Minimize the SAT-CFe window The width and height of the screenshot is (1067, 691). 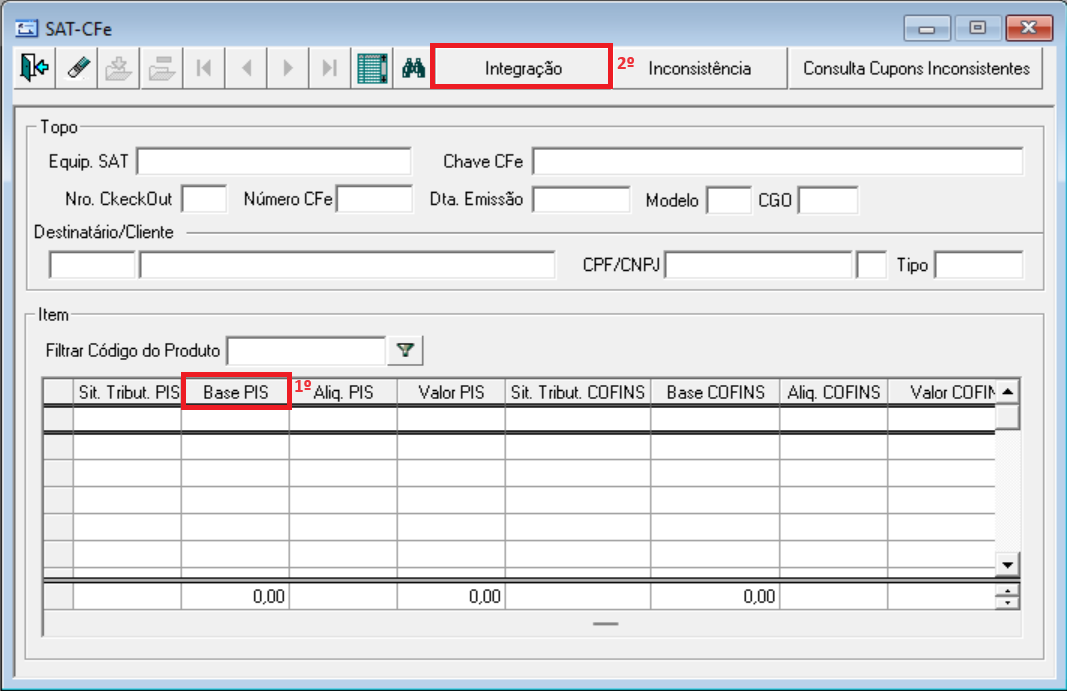pyautogui.click(x=926, y=29)
